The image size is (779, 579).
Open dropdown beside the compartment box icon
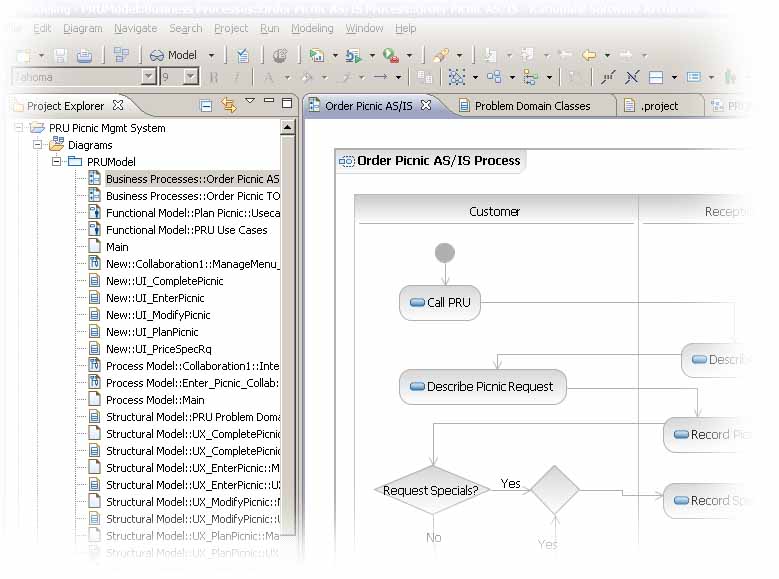[x=674, y=77]
